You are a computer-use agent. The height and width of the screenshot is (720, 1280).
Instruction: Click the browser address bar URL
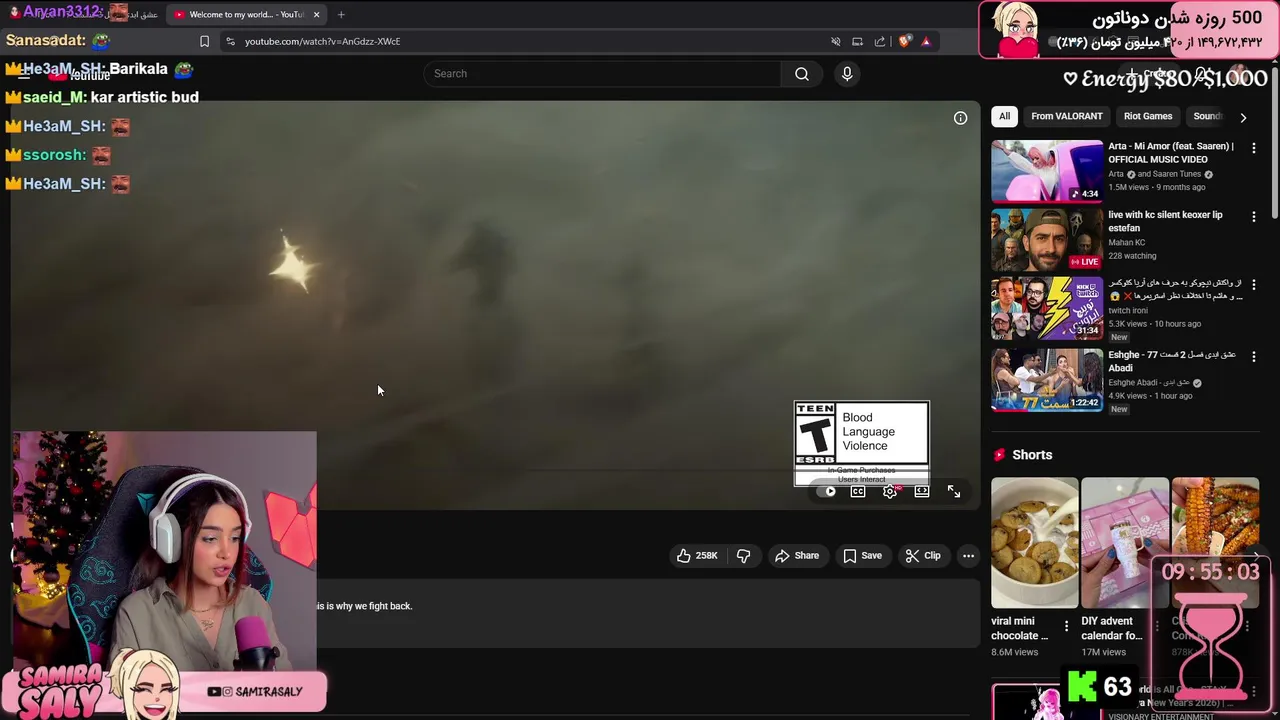click(322, 42)
